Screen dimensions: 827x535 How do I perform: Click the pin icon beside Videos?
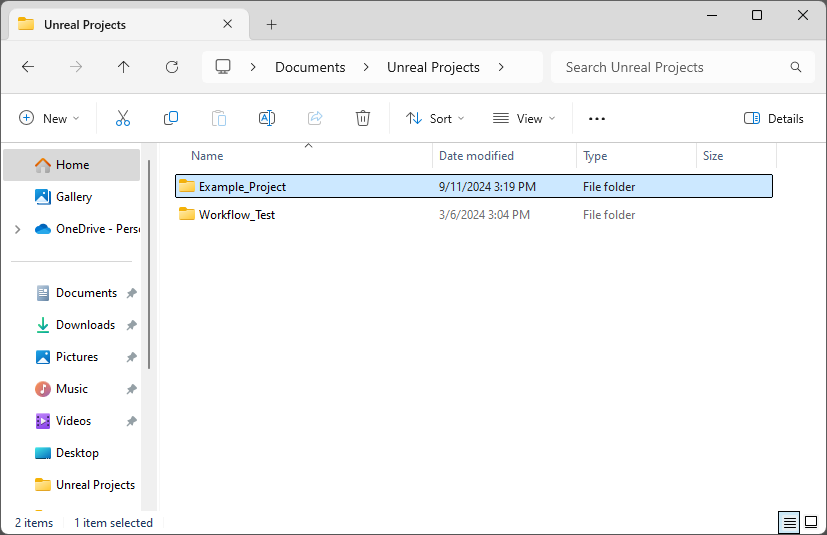point(132,421)
